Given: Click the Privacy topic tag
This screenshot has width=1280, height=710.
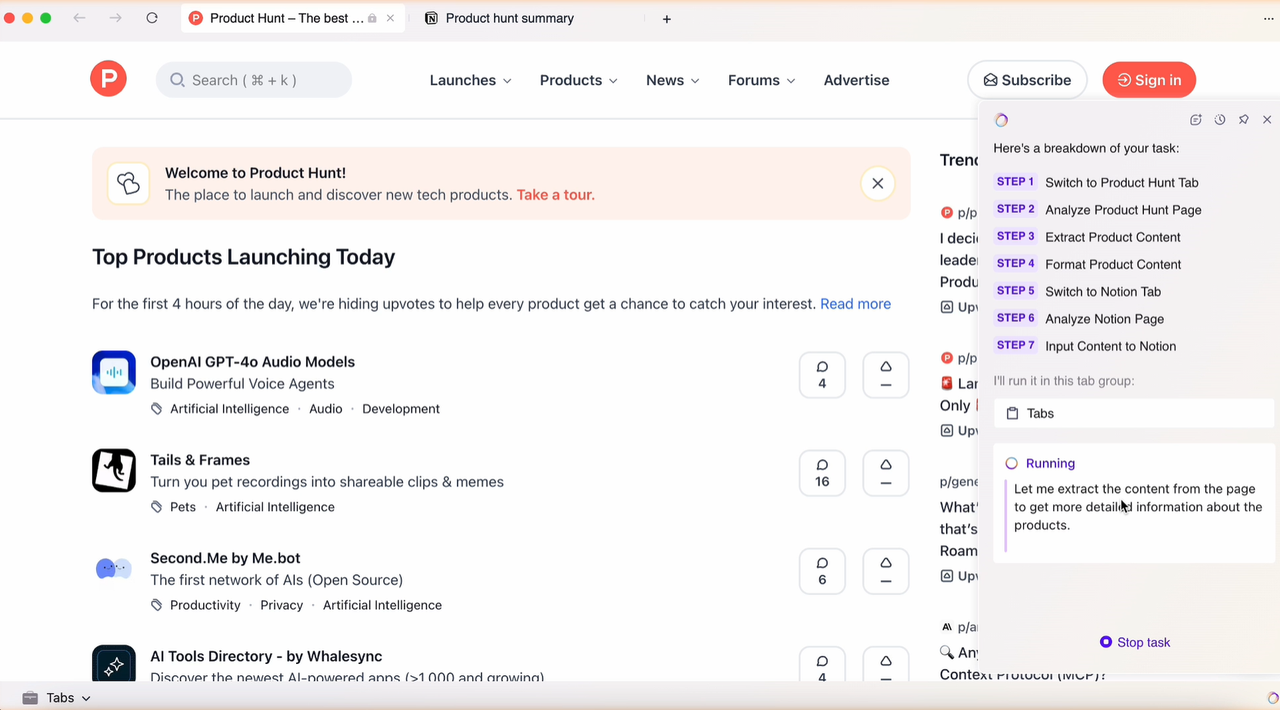Looking at the screenshot, I should click(282, 605).
